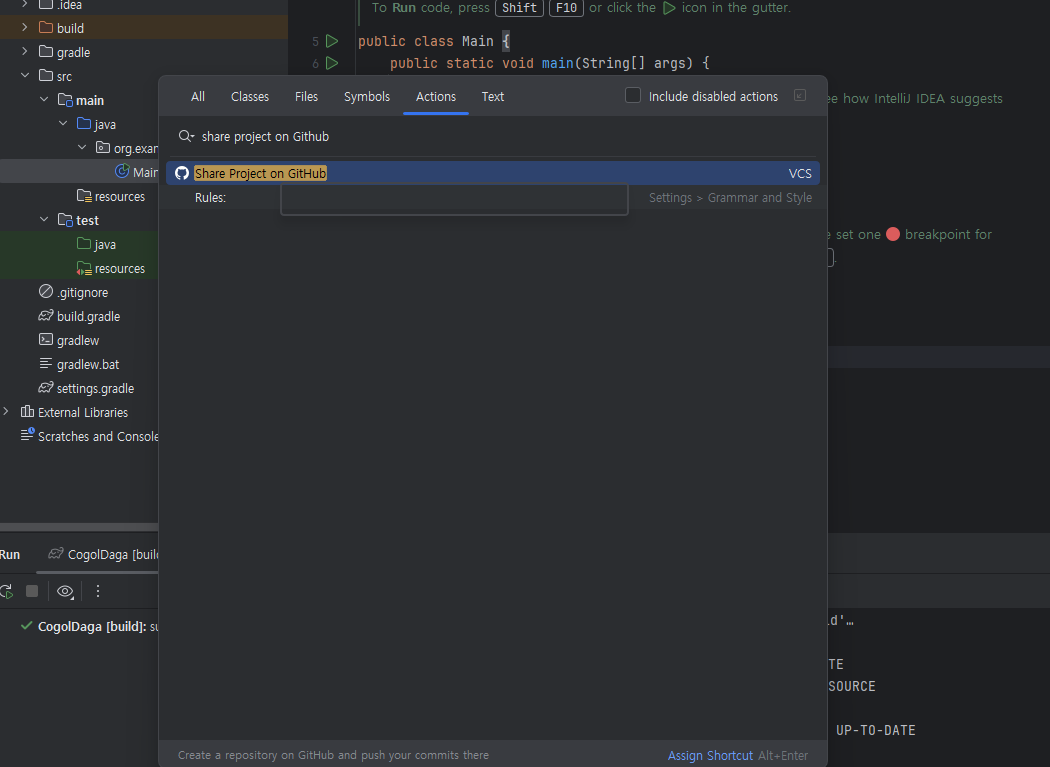Select the Rules: Grammar and Style result
Image resolution: width=1050 pixels, height=767 pixels.
[x=492, y=198]
